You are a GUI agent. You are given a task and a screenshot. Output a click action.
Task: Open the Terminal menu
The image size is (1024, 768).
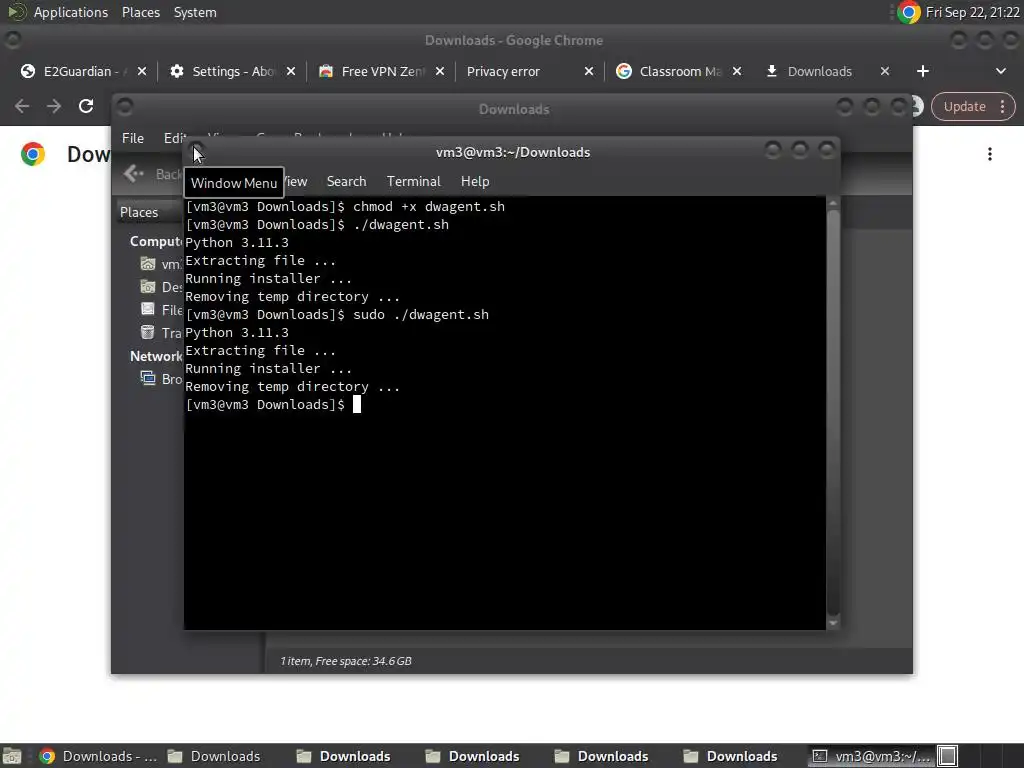[413, 182]
